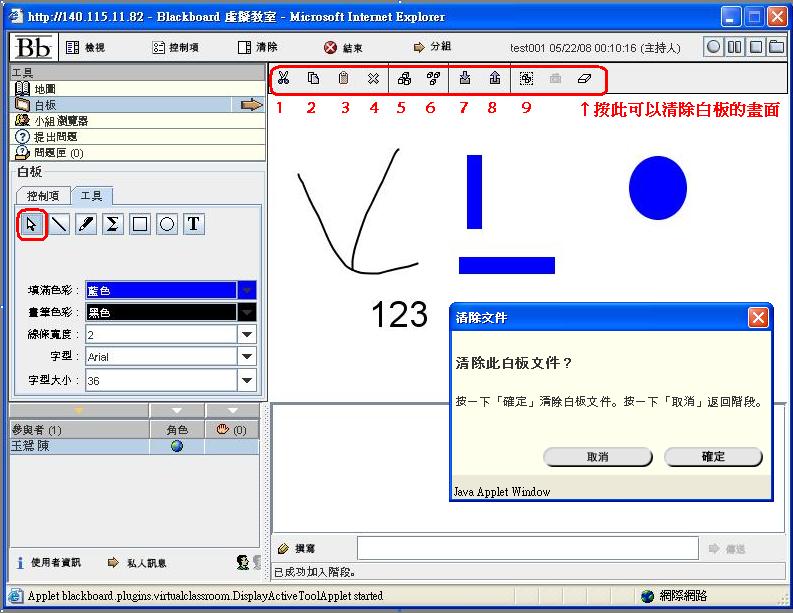Open the 檢視 menu
Image resolution: width=793 pixels, height=613 pixels.
[x=85, y=47]
